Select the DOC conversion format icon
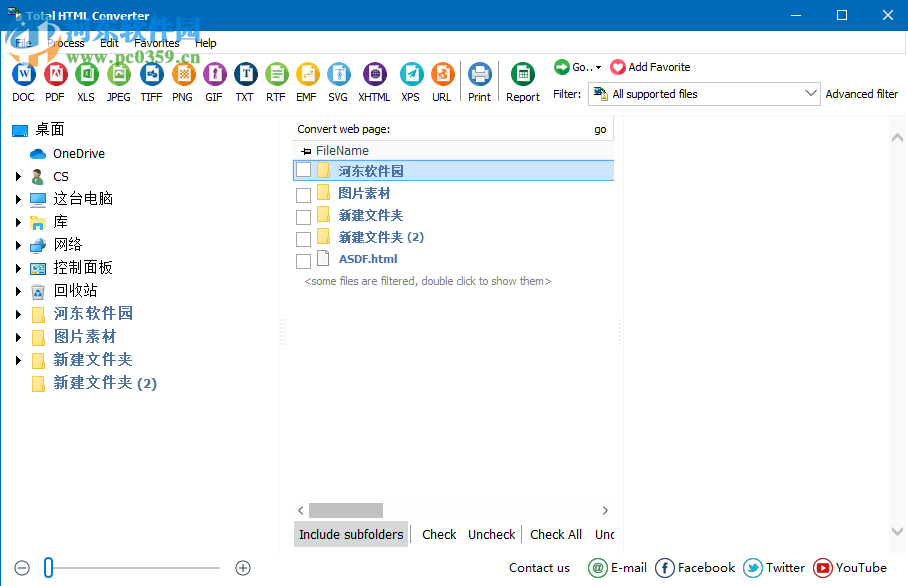The width and height of the screenshot is (908, 586). (x=23, y=74)
